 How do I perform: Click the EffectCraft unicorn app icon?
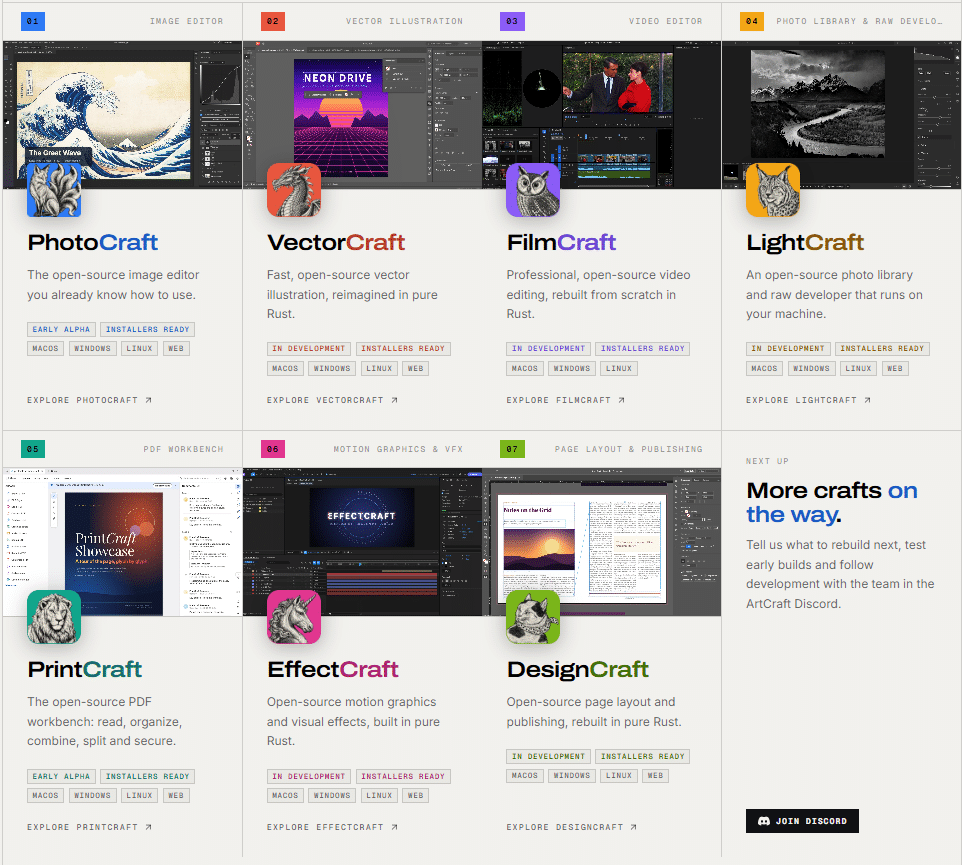(x=294, y=617)
